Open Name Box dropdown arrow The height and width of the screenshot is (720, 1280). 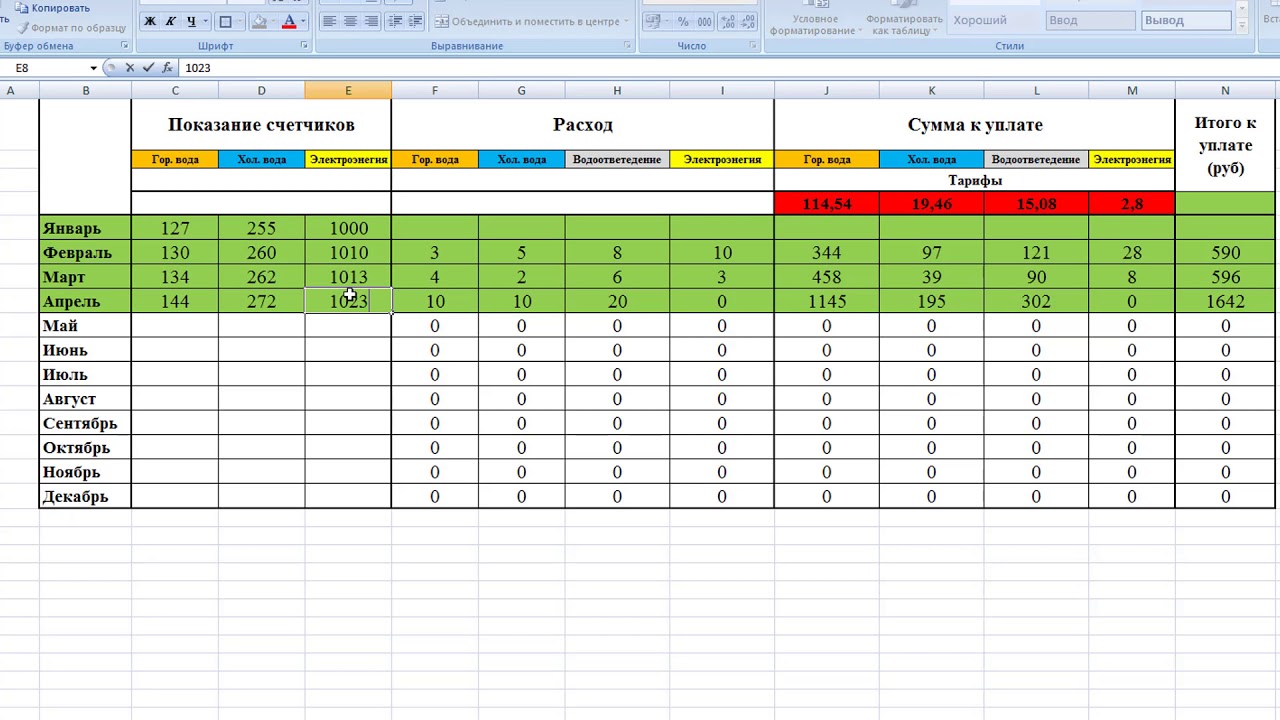click(x=93, y=68)
